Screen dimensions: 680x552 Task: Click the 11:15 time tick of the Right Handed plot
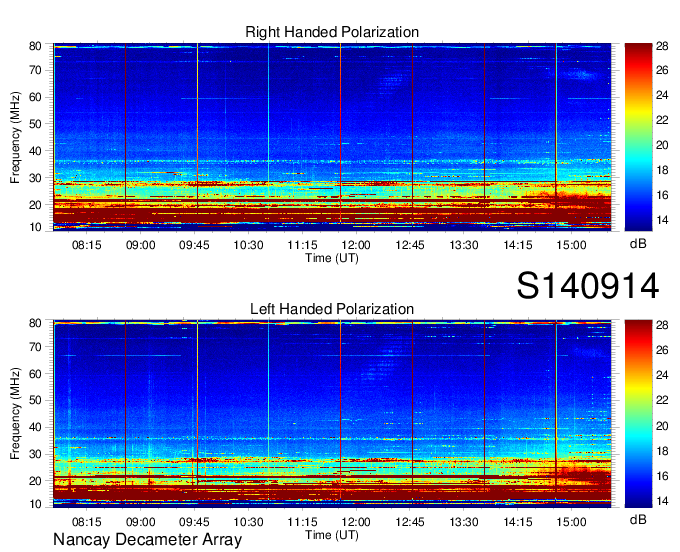(x=302, y=245)
